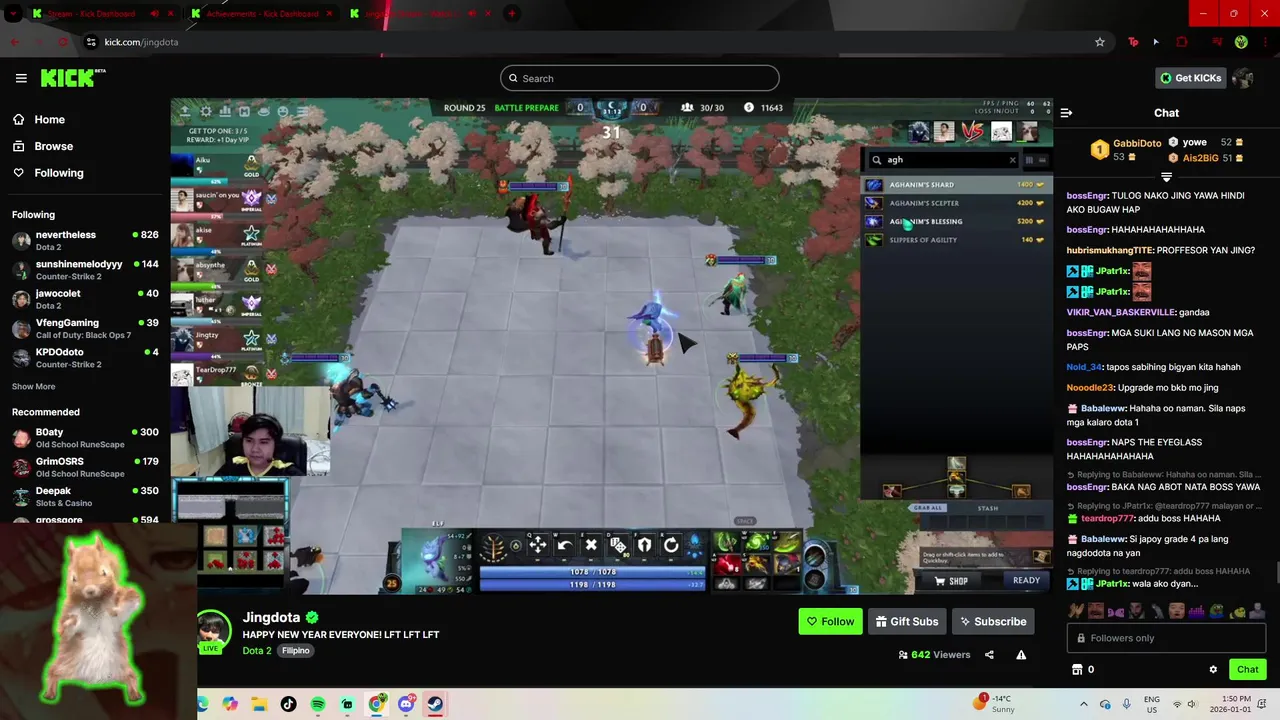Open KPDOdoto channel in Following list
The height and width of the screenshot is (720, 1280).
coord(85,357)
